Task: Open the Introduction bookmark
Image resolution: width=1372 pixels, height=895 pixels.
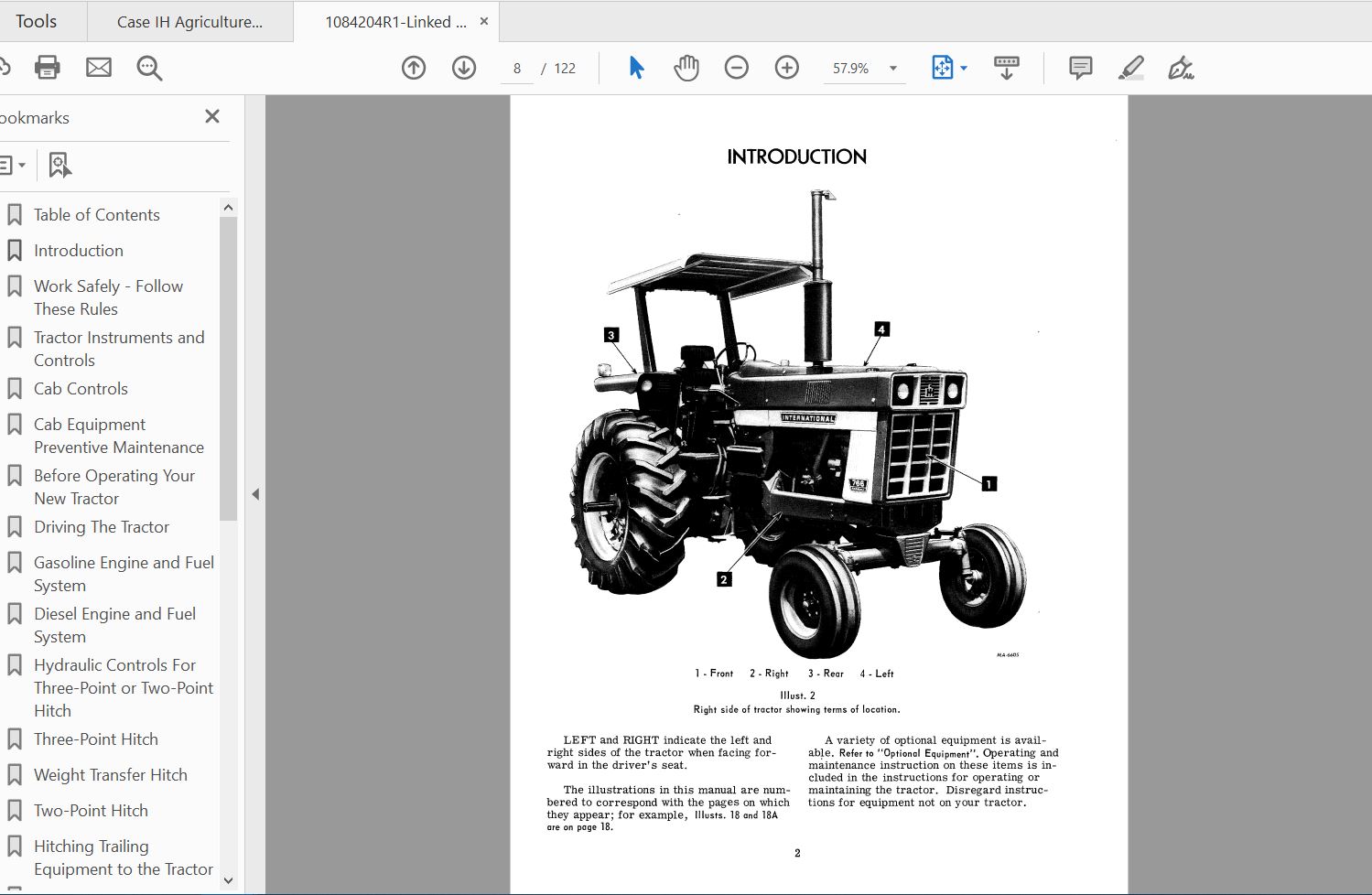Action: tap(79, 250)
